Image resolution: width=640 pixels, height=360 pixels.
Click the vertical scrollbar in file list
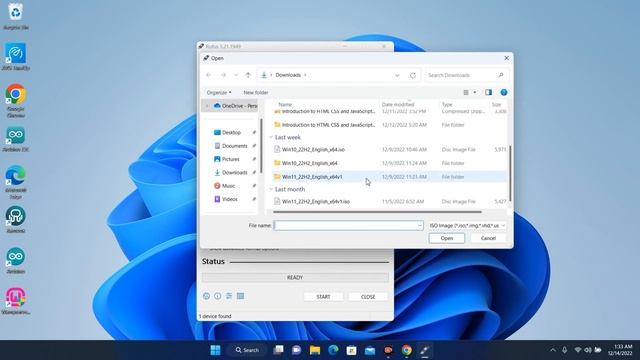coord(510,173)
